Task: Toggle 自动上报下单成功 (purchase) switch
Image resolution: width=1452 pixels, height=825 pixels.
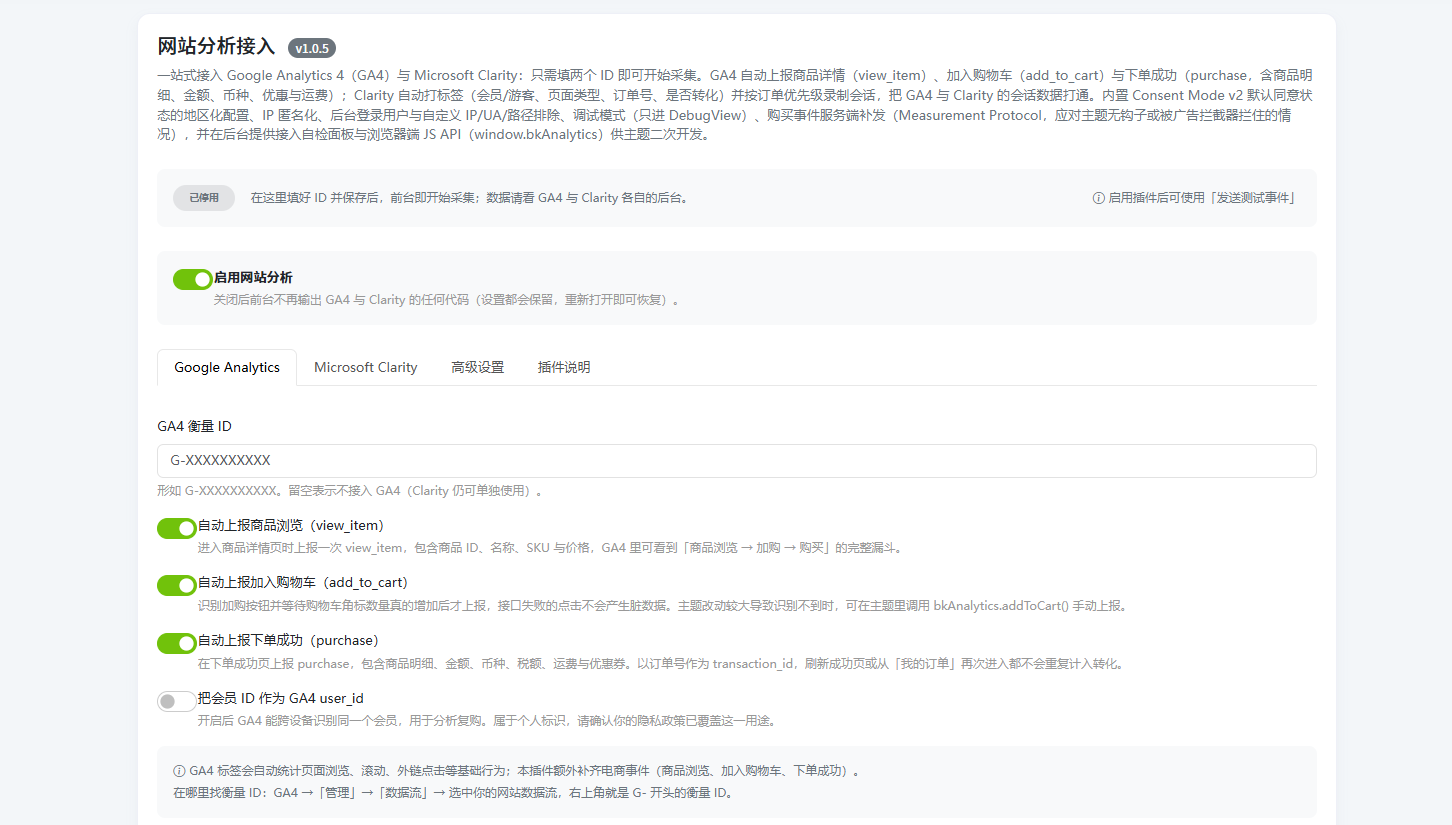Action: coord(176,643)
